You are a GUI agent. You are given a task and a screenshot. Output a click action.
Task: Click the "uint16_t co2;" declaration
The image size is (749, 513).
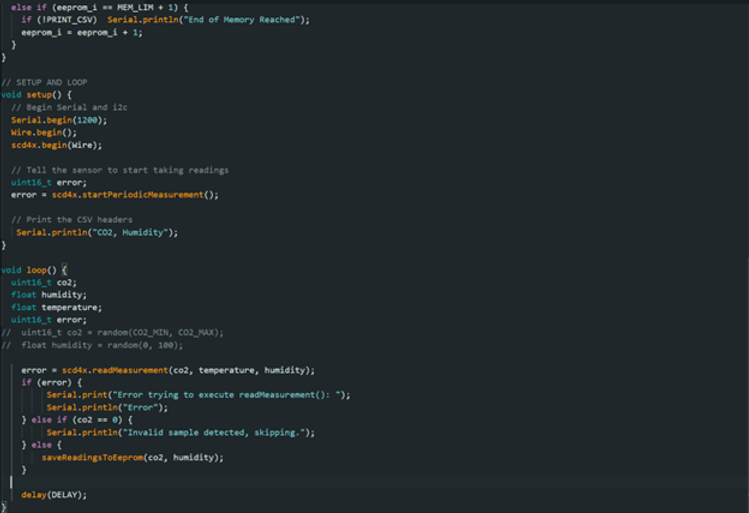coord(44,282)
